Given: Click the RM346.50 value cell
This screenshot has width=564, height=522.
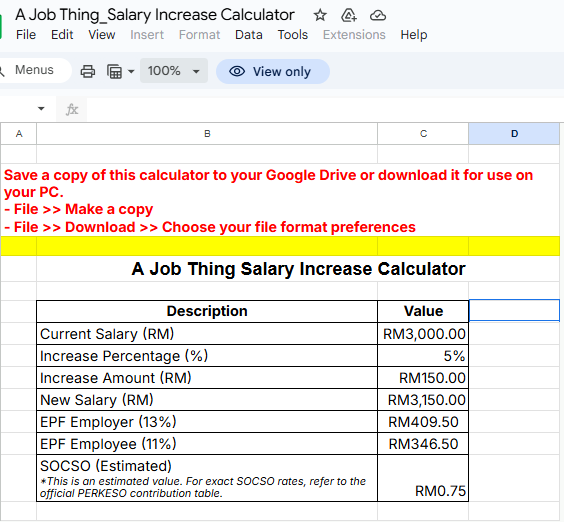Looking at the screenshot, I should tap(423, 444).
